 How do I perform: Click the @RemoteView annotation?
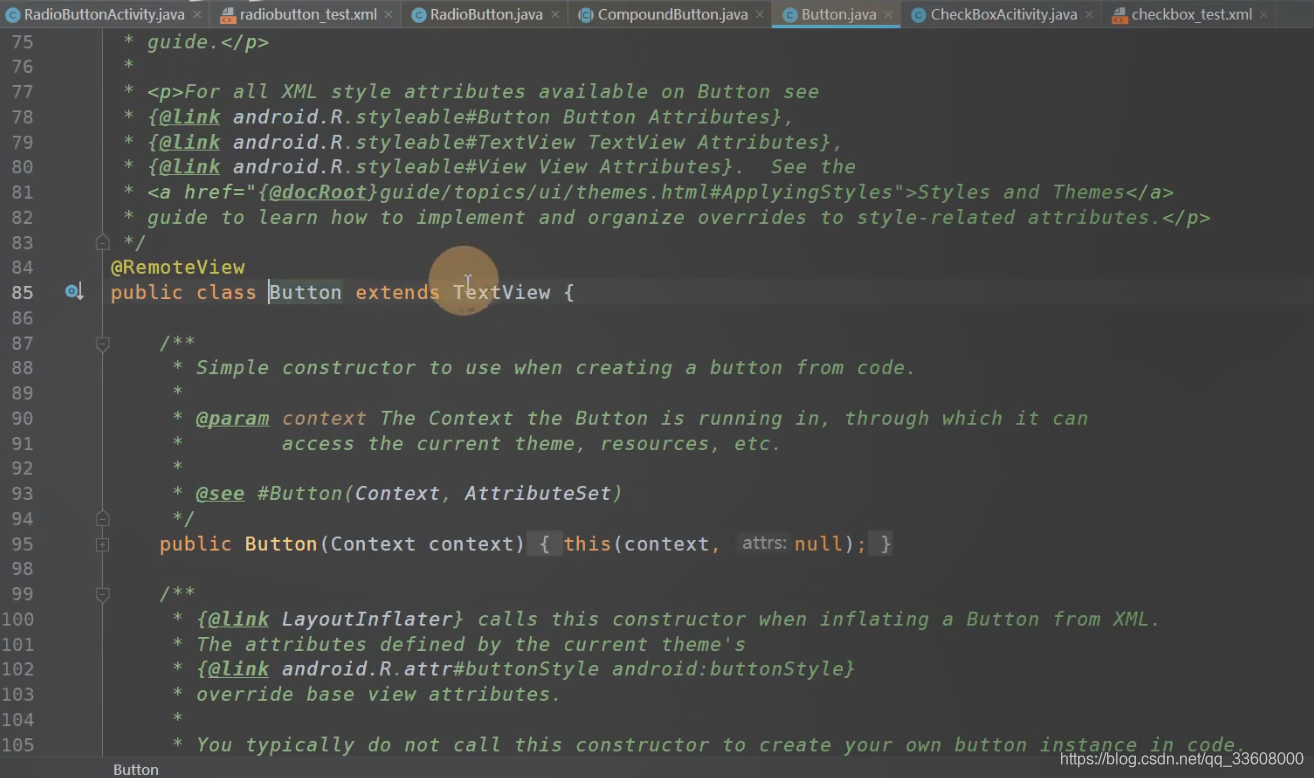click(x=177, y=267)
